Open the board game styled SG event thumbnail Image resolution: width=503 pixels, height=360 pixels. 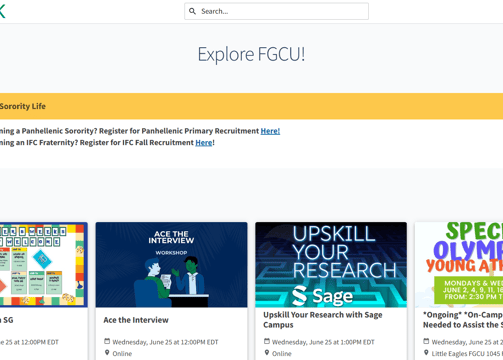(x=44, y=265)
